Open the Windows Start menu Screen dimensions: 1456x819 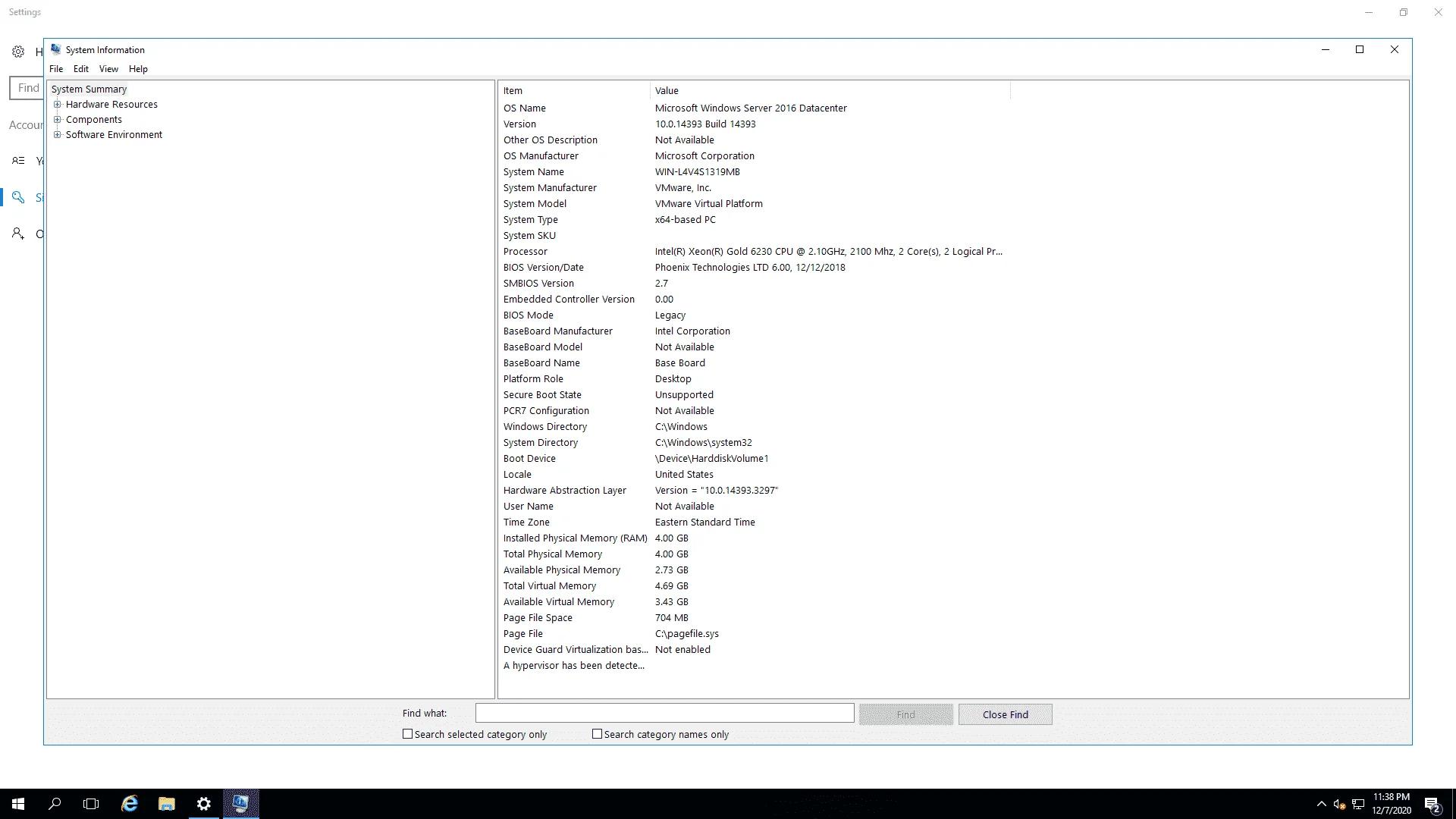pos(18,804)
